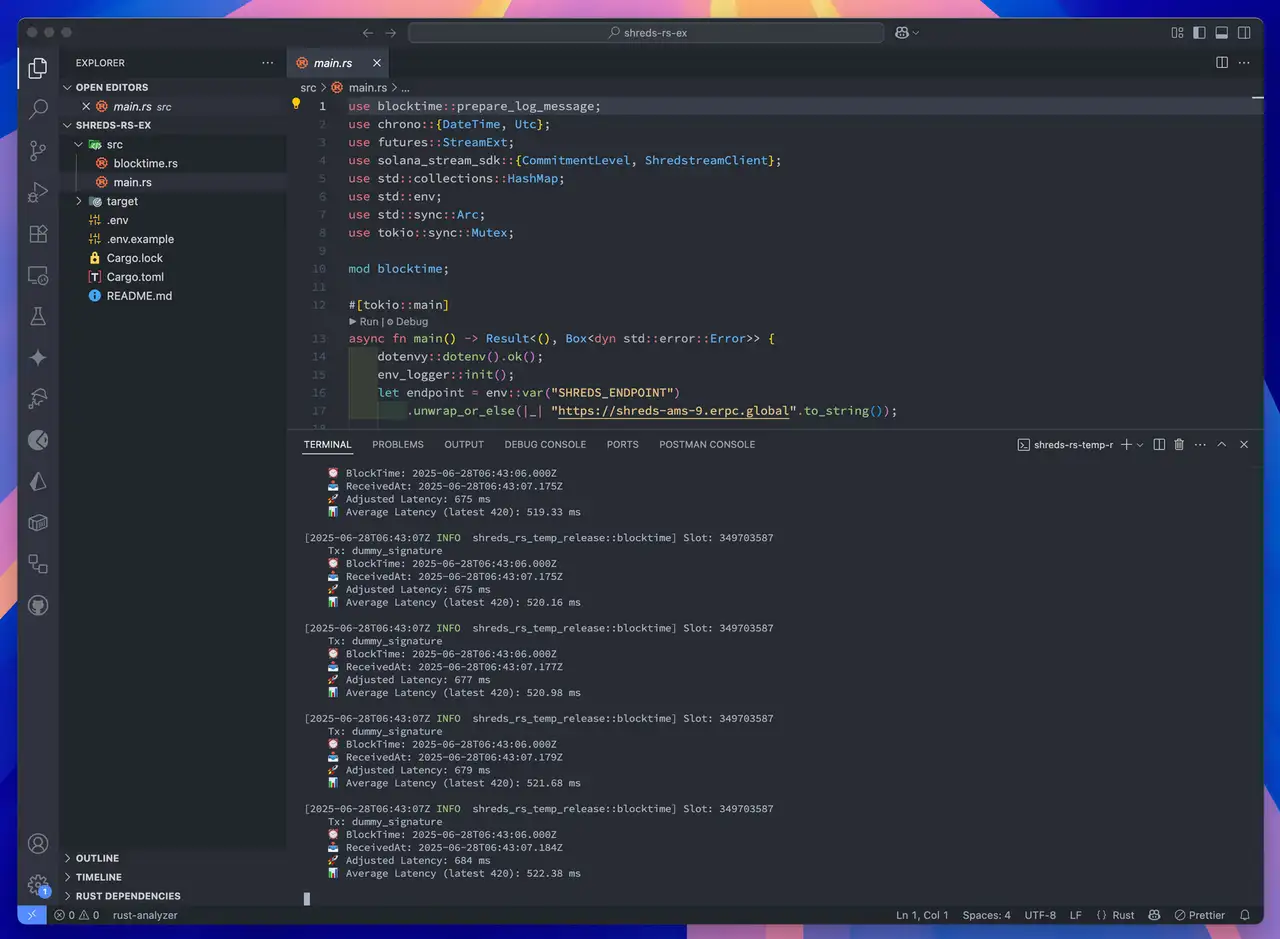The width and height of the screenshot is (1280, 939).
Task: Open the POSTMAN CONSOLE tab
Action: (x=707, y=444)
